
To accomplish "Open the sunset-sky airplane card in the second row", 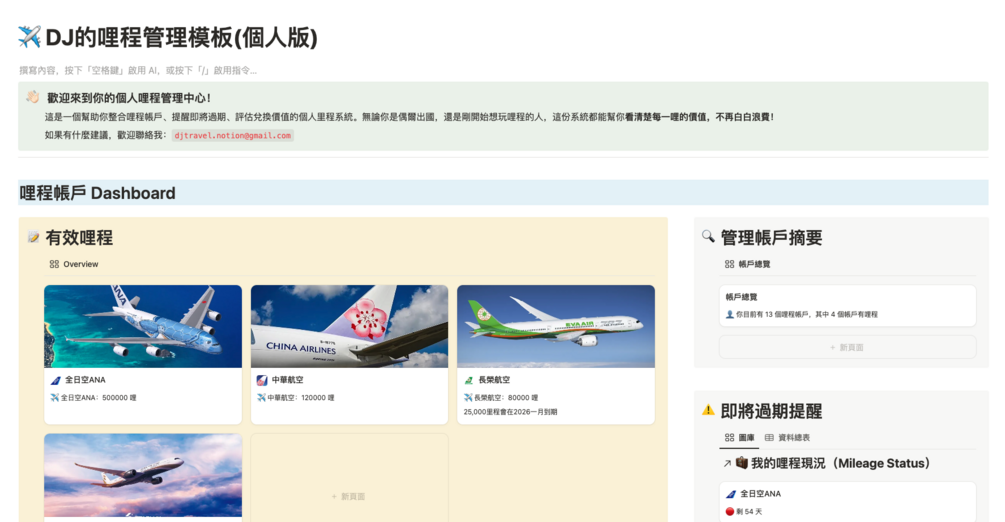I will pyautogui.click(x=143, y=475).
